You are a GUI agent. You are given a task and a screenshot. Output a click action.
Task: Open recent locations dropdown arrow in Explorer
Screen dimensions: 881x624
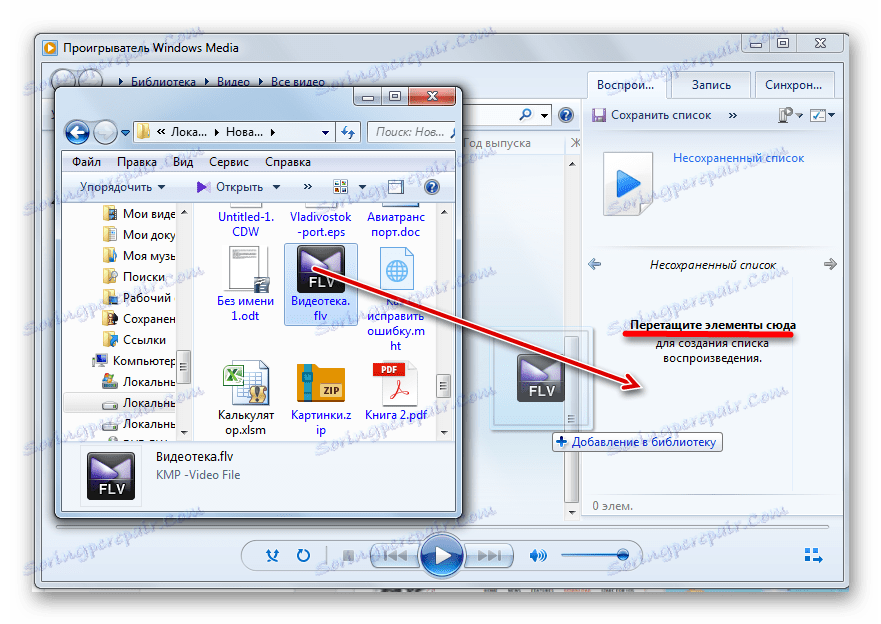tap(125, 133)
